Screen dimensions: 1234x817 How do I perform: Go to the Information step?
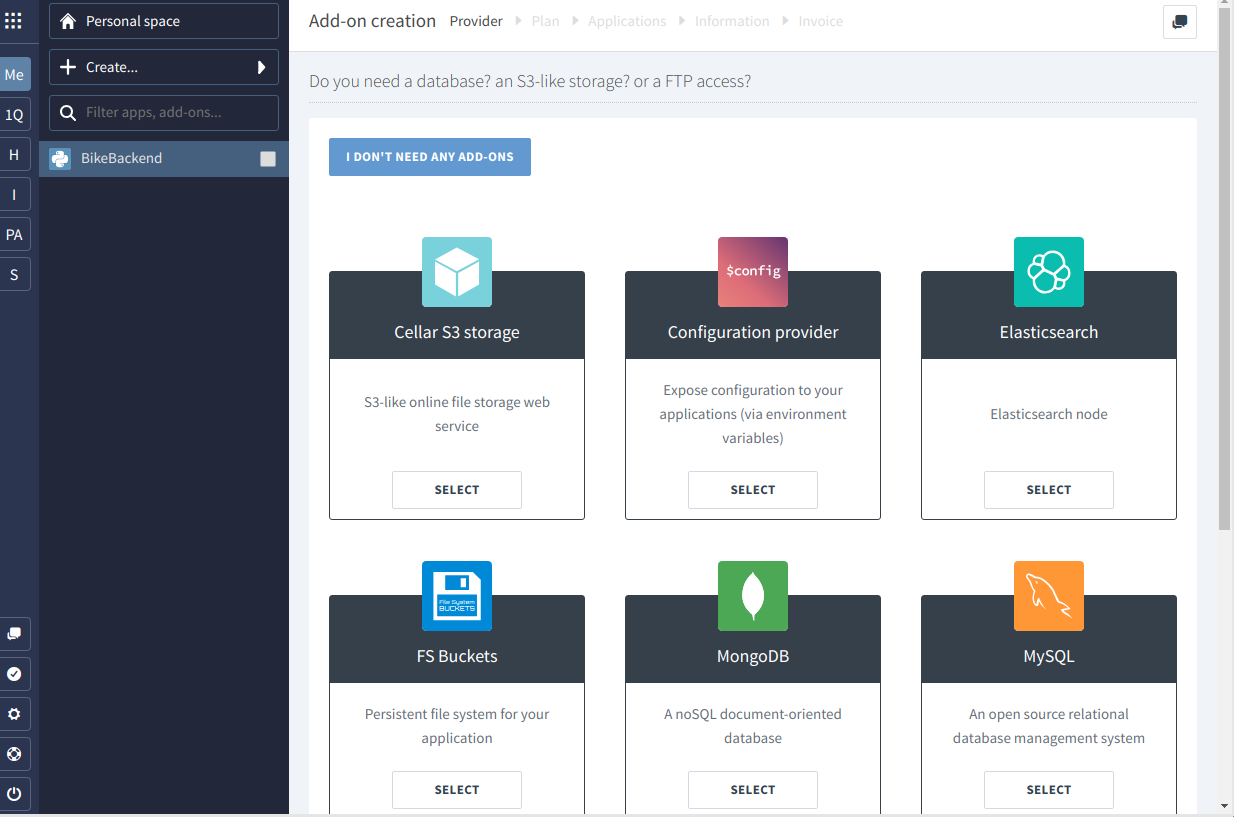pos(732,21)
